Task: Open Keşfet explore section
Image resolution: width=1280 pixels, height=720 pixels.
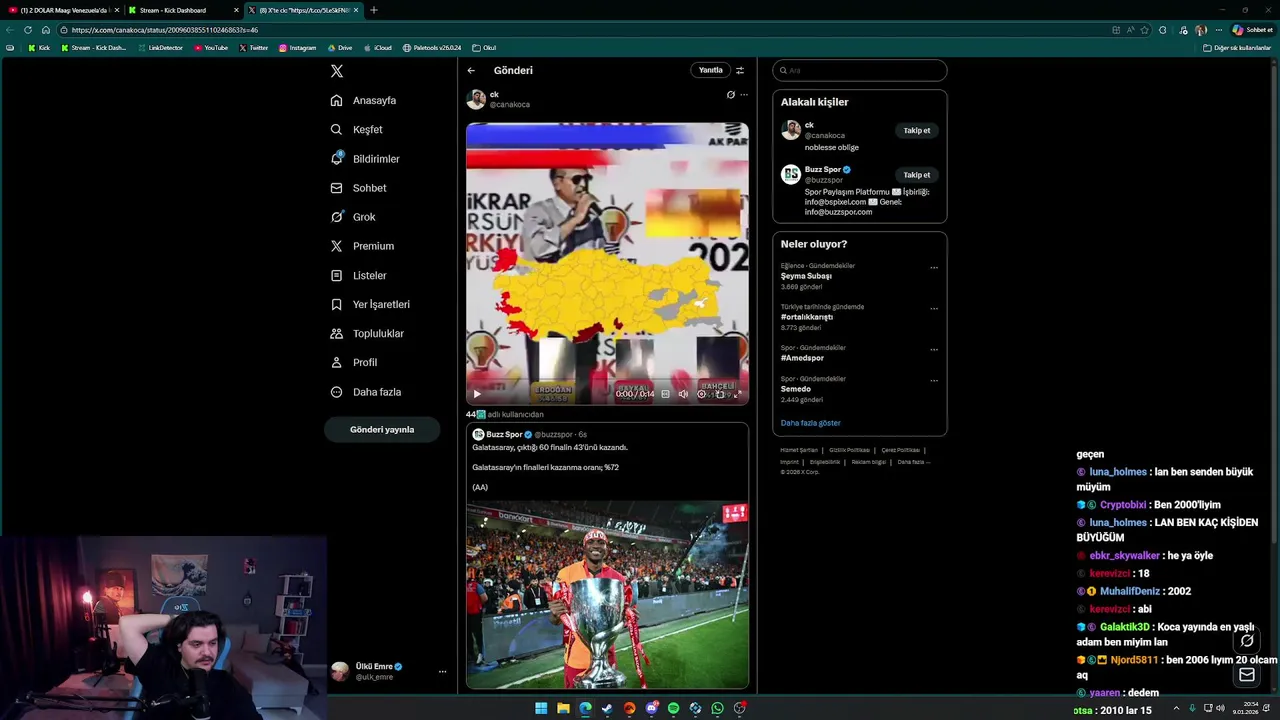Action: tap(357, 129)
